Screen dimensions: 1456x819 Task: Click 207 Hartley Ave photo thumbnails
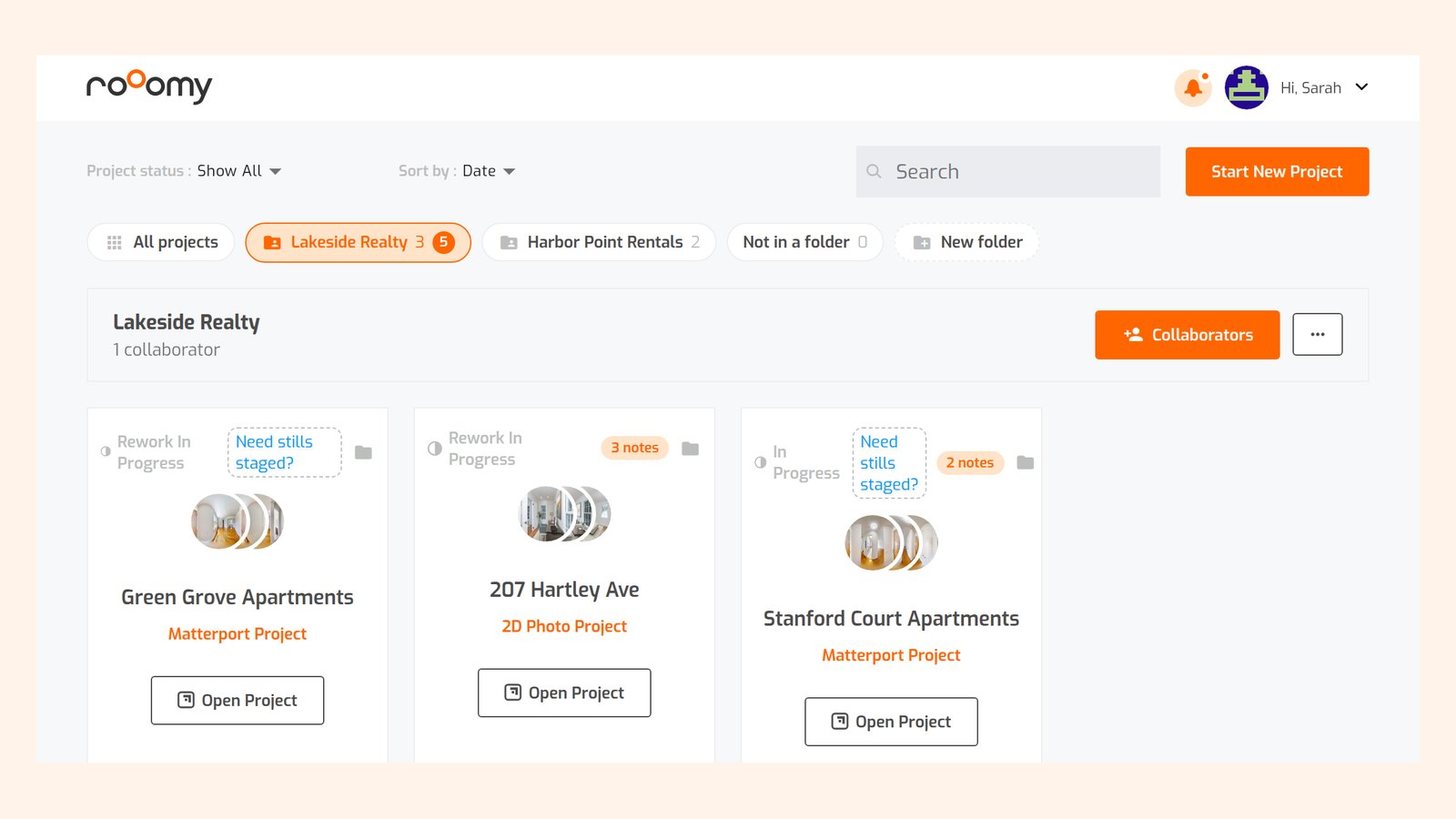point(564,514)
